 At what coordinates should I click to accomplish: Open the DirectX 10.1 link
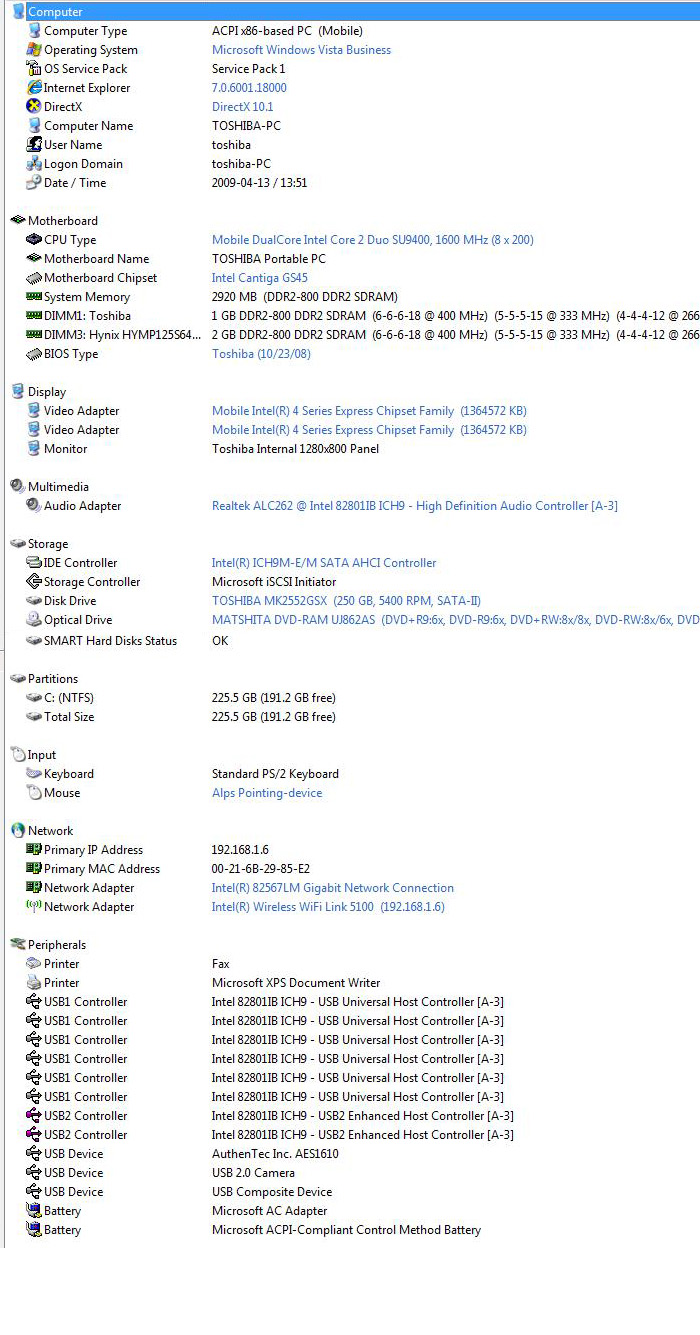pyautogui.click(x=242, y=107)
